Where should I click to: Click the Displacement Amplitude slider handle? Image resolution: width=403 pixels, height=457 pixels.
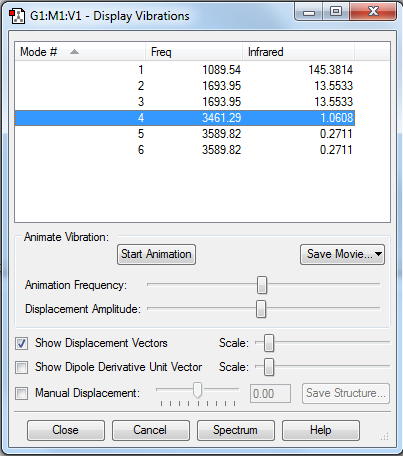pyautogui.click(x=261, y=309)
